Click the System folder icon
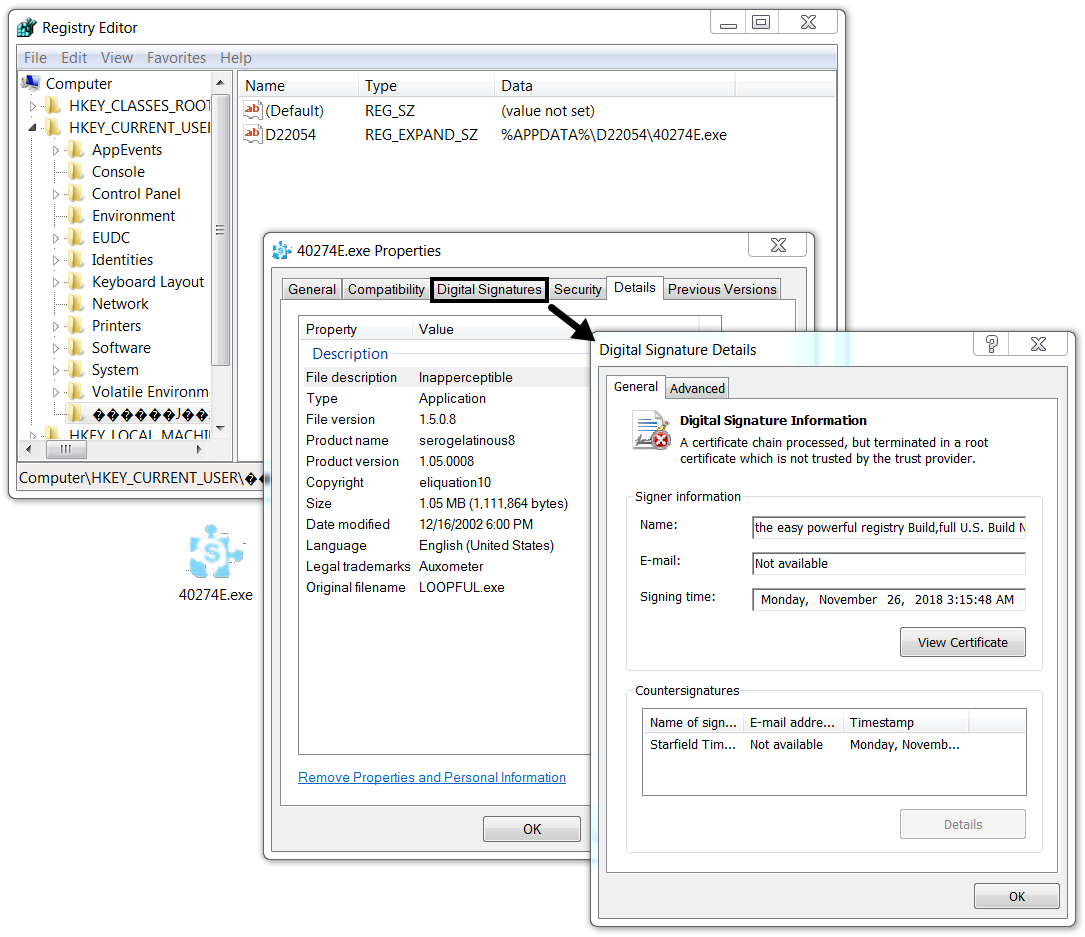This screenshot has height=937, width=1085. (x=76, y=370)
